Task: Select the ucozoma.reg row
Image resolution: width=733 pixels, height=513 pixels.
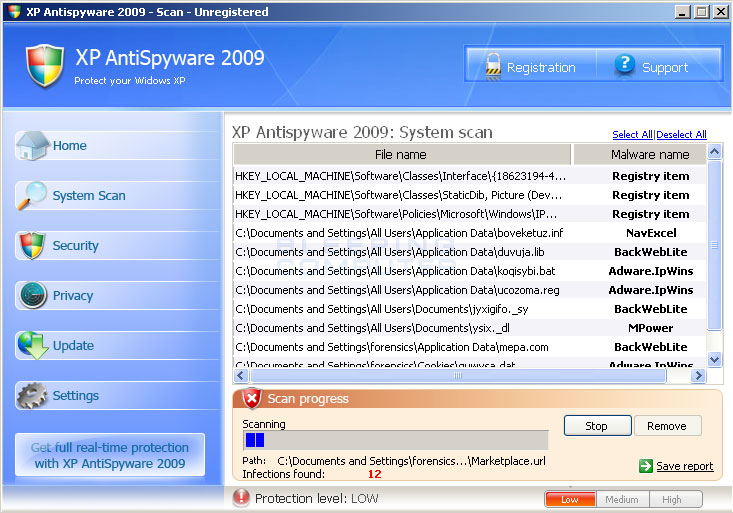Action: coord(469,290)
